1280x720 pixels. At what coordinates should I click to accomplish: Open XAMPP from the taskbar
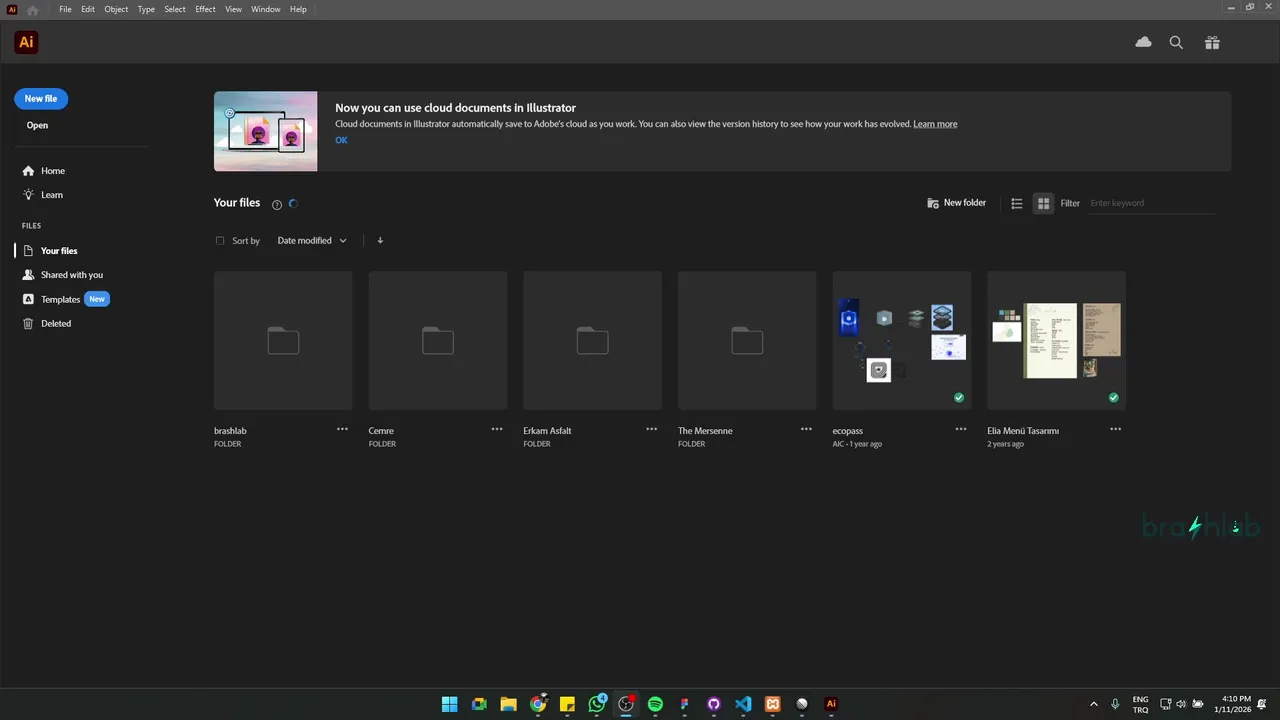click(x=772, y=704)
